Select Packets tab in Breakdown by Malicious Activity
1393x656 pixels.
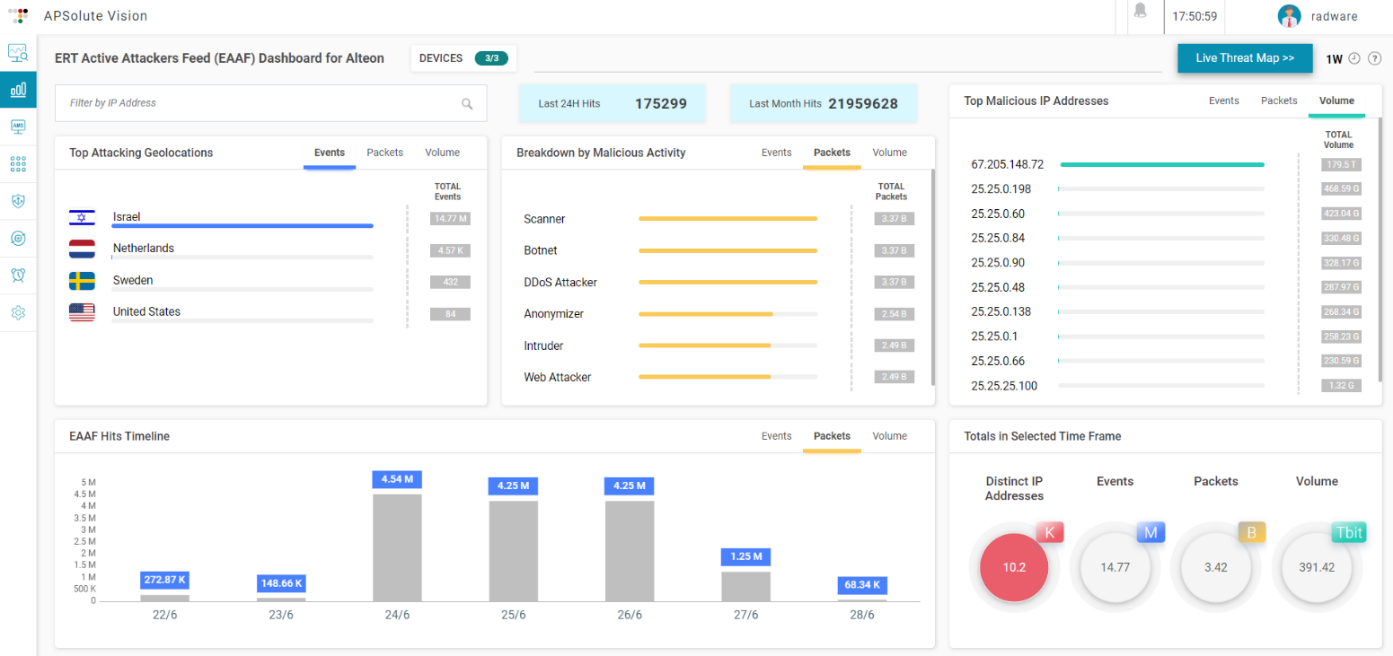832,153
